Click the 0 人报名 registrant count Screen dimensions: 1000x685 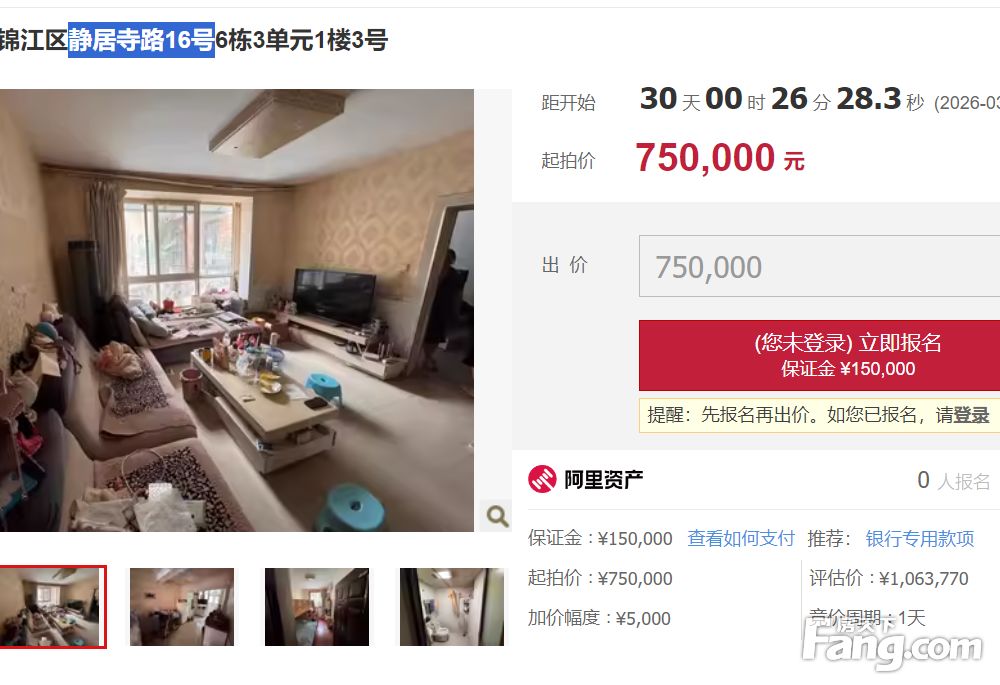click(953, 480)
